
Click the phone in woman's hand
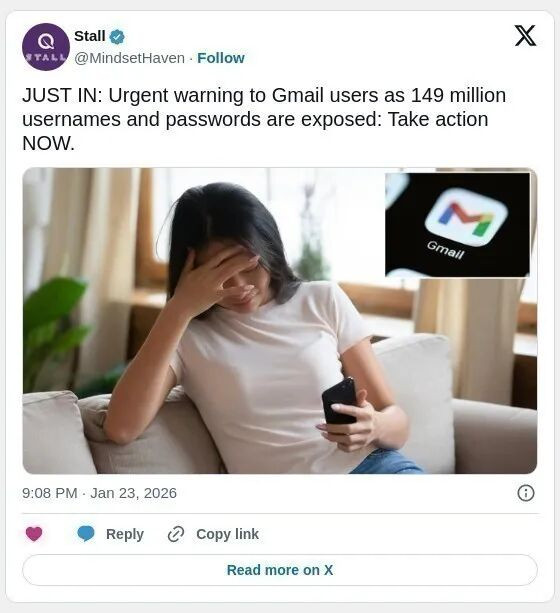click(339, 401)
